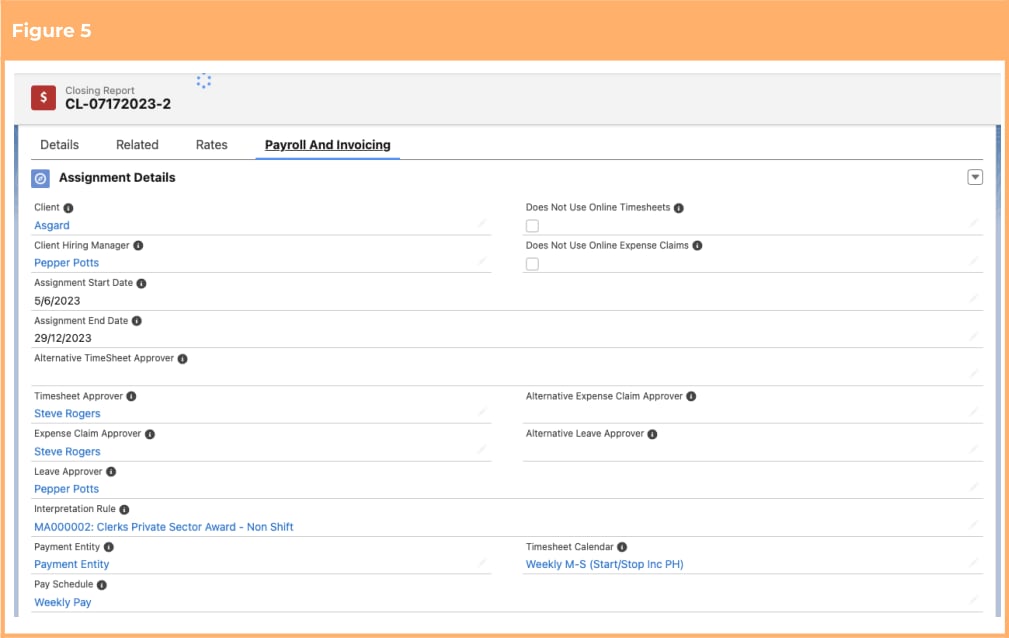Open the Assignment Details section dropdown arrow
The height and width of the screenshot is (638, 1009).
click(x=975, y=177)
